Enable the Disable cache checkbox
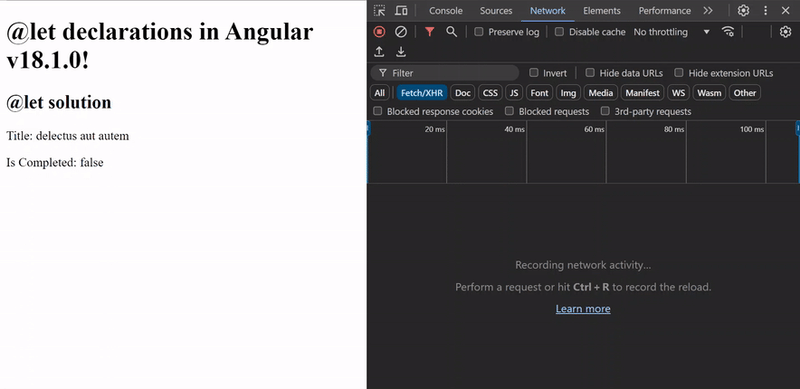The height and width of the screenshot is (389, 800). tap(559, 32)
